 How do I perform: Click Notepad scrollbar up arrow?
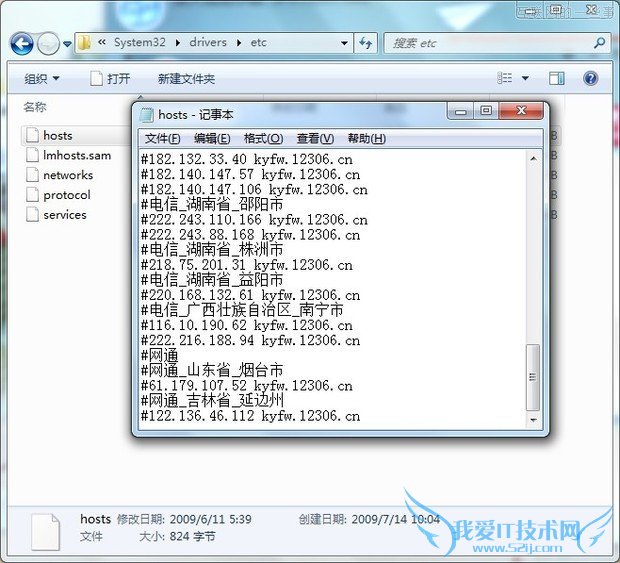point(533,159)
